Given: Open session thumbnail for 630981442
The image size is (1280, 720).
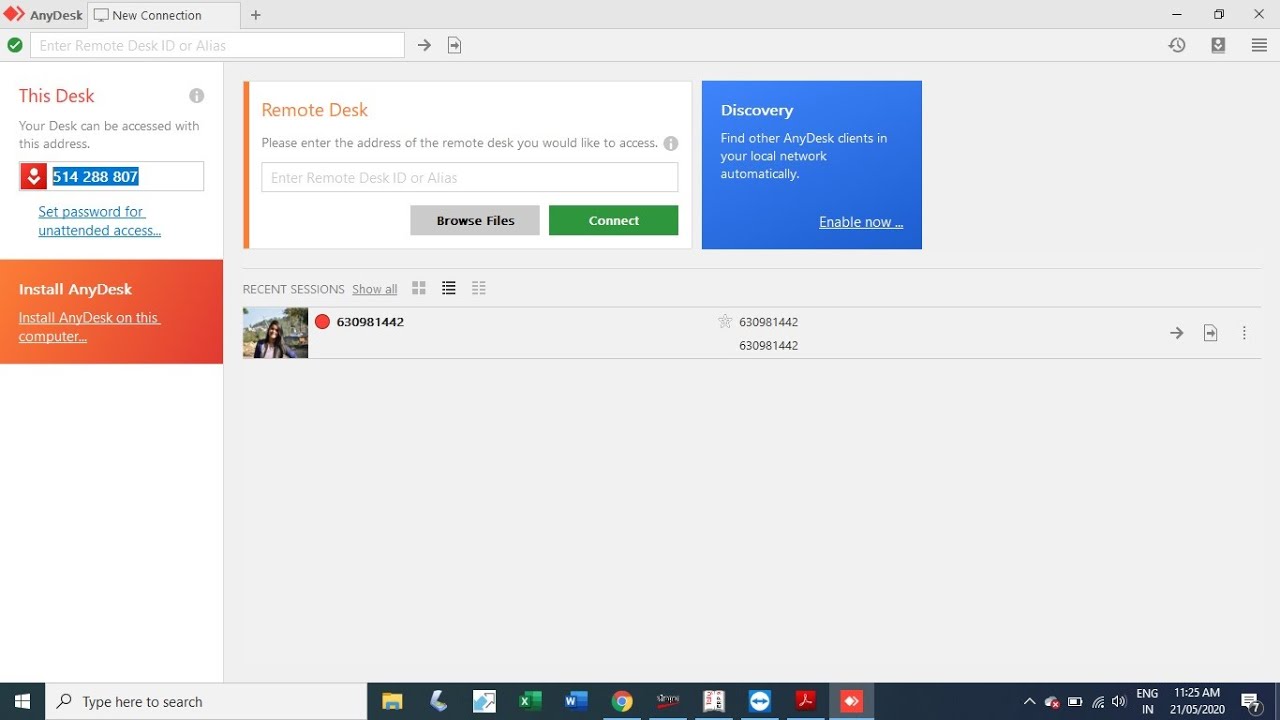Looking at the screenshot, I should [x=275, y=333].
